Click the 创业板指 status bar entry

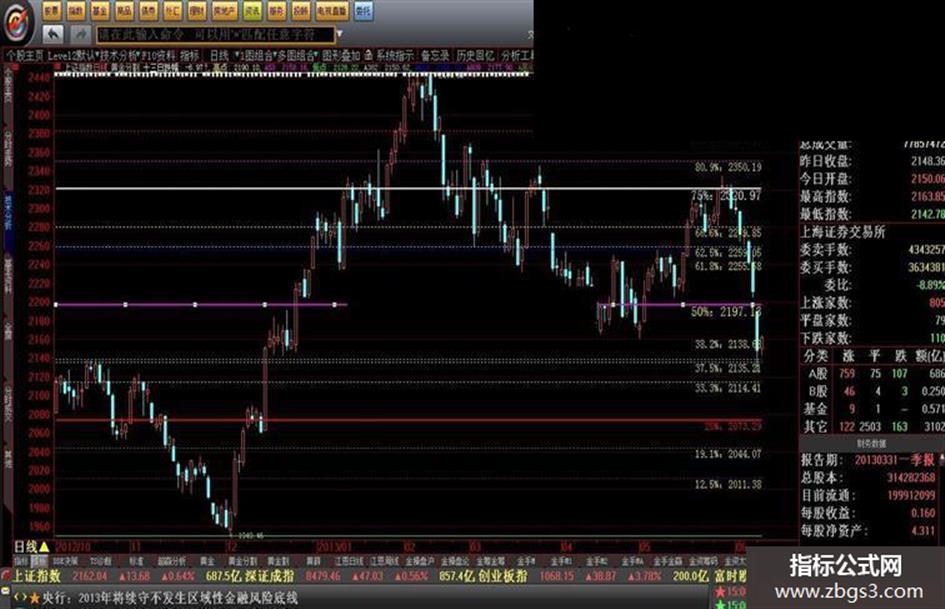(503, 576)
